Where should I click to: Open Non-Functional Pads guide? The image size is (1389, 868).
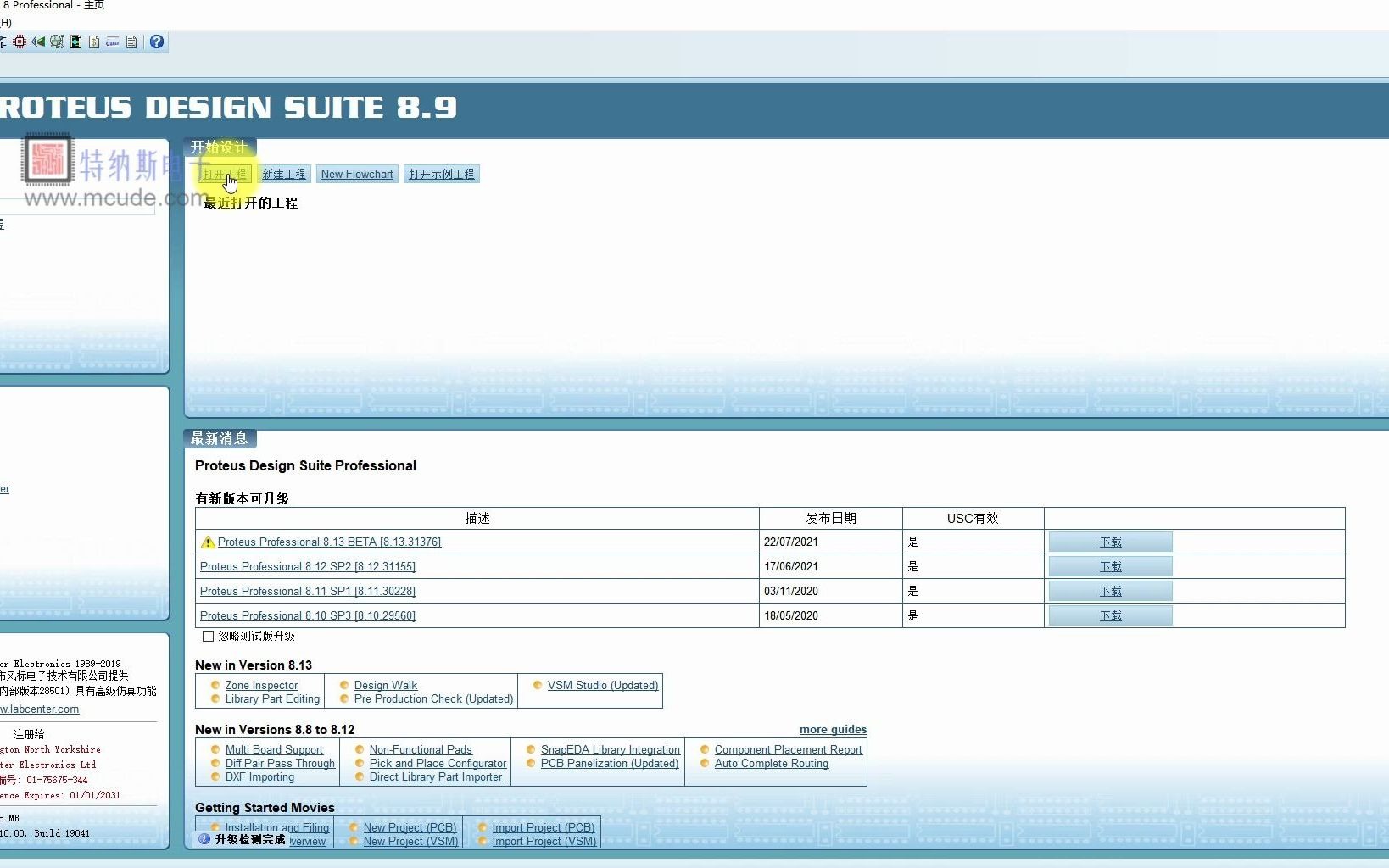click(421, 749)
